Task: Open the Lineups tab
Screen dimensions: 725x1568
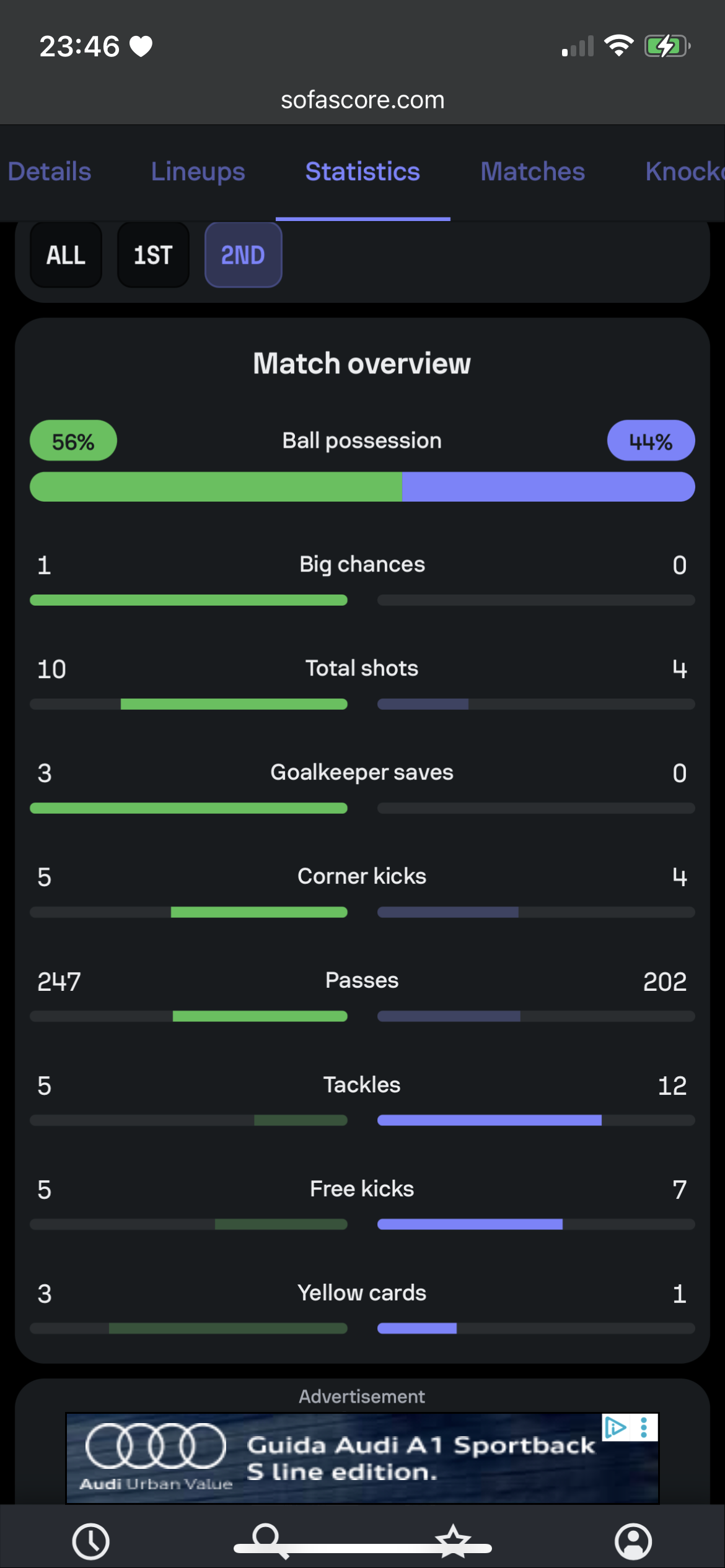Action: click(198, 172)
